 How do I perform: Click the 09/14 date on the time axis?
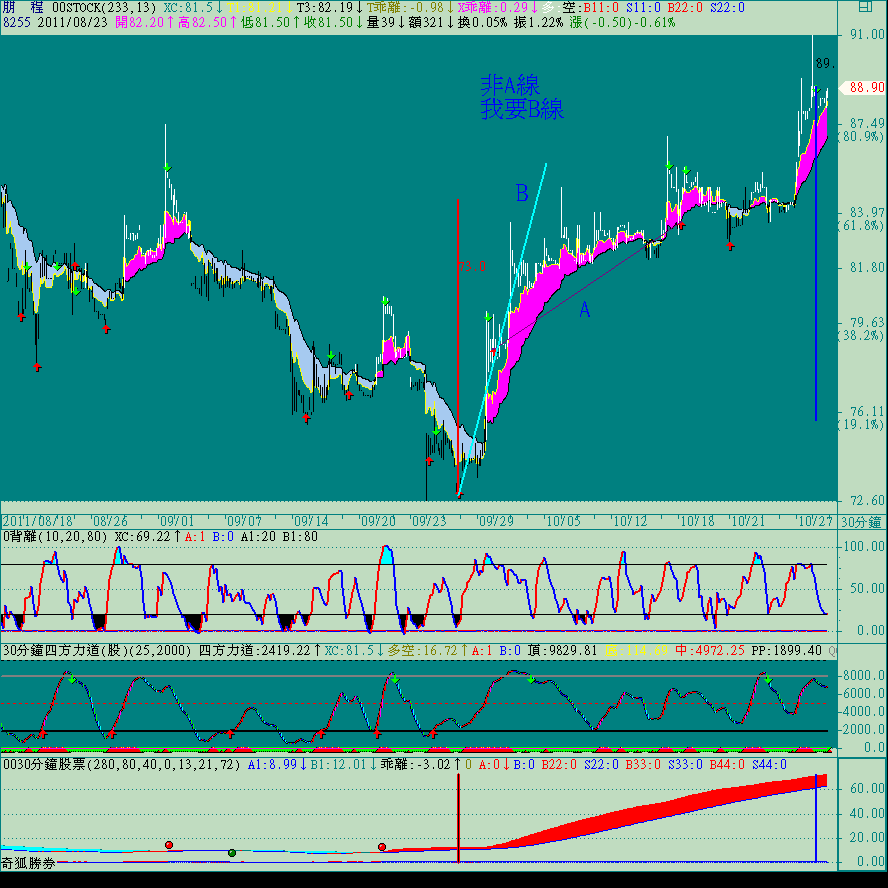coord(311,521)
